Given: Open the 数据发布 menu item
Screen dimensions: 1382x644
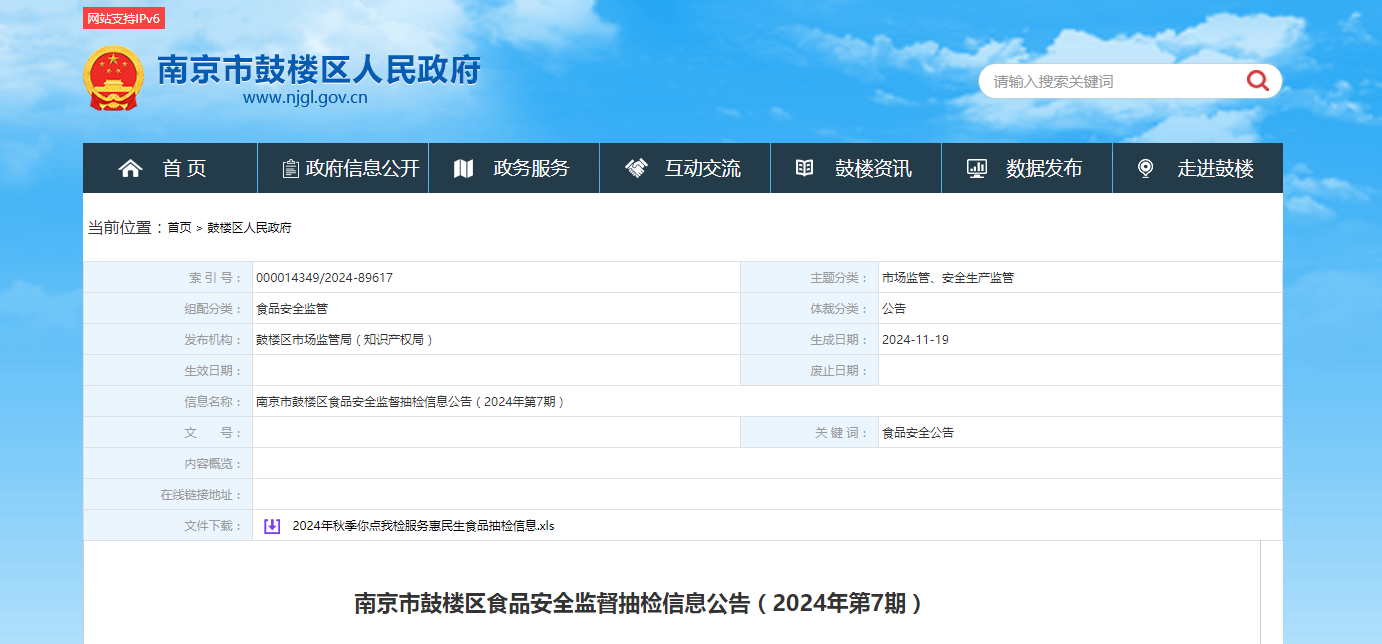Looking at the screenshot, I should tap(1027, 168).
